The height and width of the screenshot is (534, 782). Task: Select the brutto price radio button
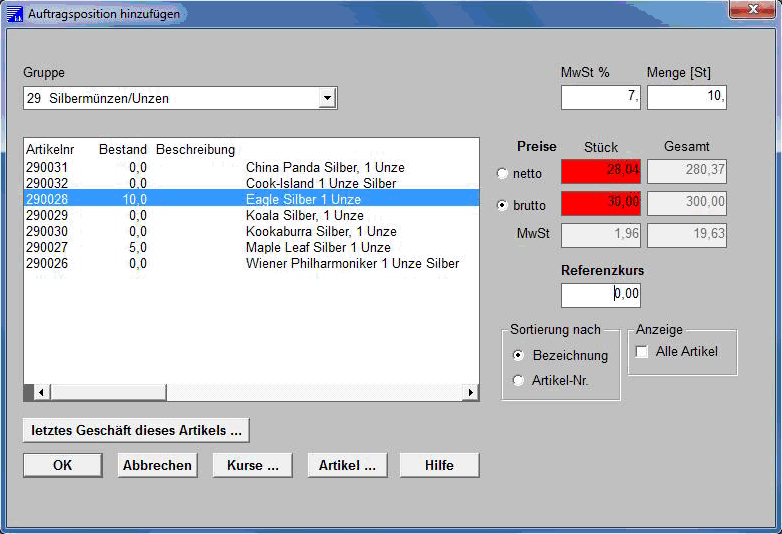[503, 205]
